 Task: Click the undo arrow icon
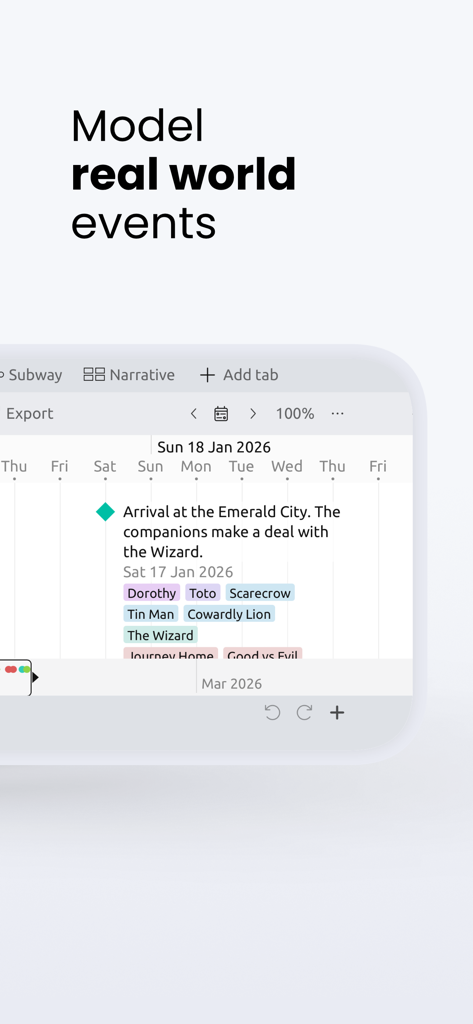click(272, 712)
